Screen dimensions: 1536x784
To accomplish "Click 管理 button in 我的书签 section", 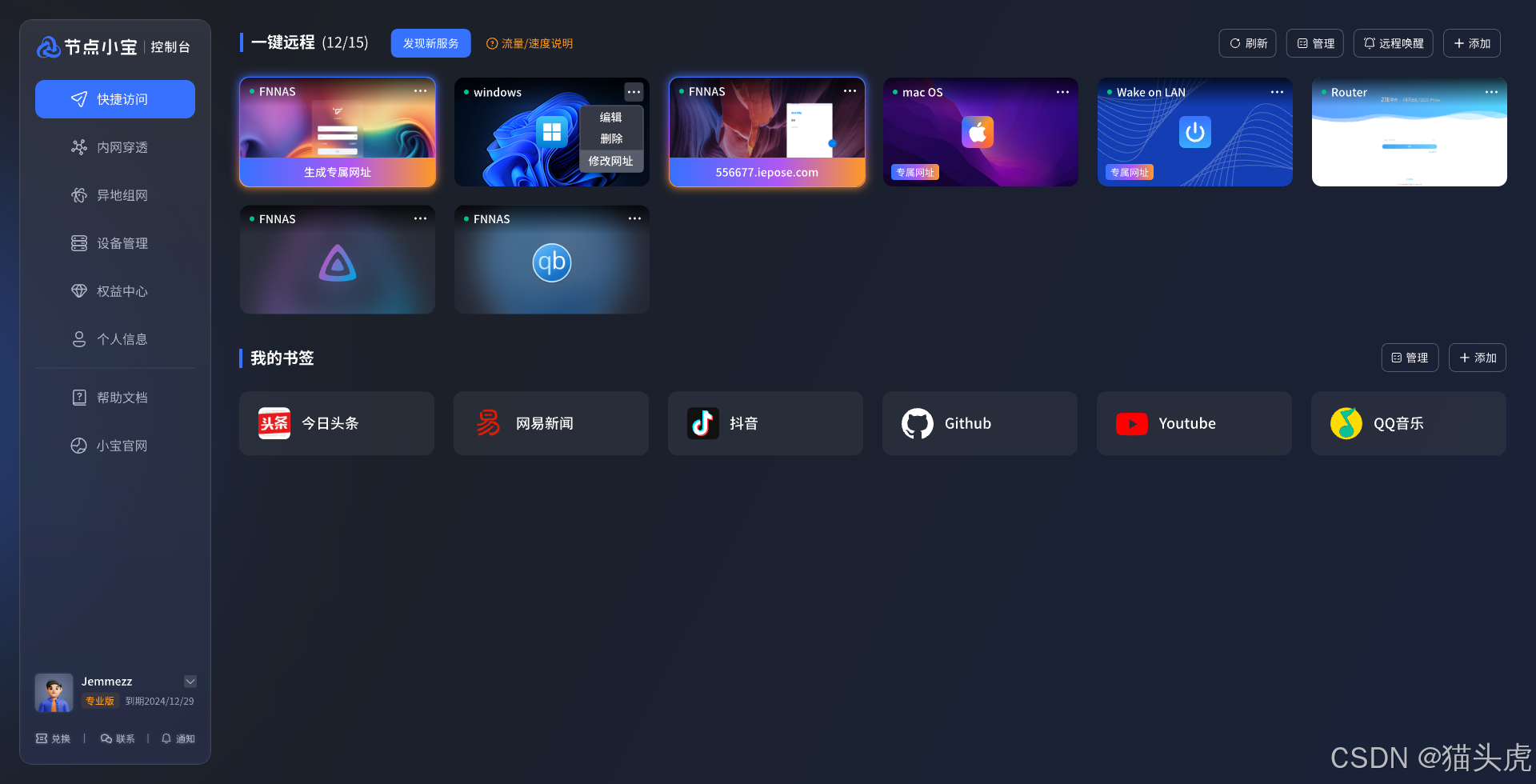I will [x=1410, y=358].
